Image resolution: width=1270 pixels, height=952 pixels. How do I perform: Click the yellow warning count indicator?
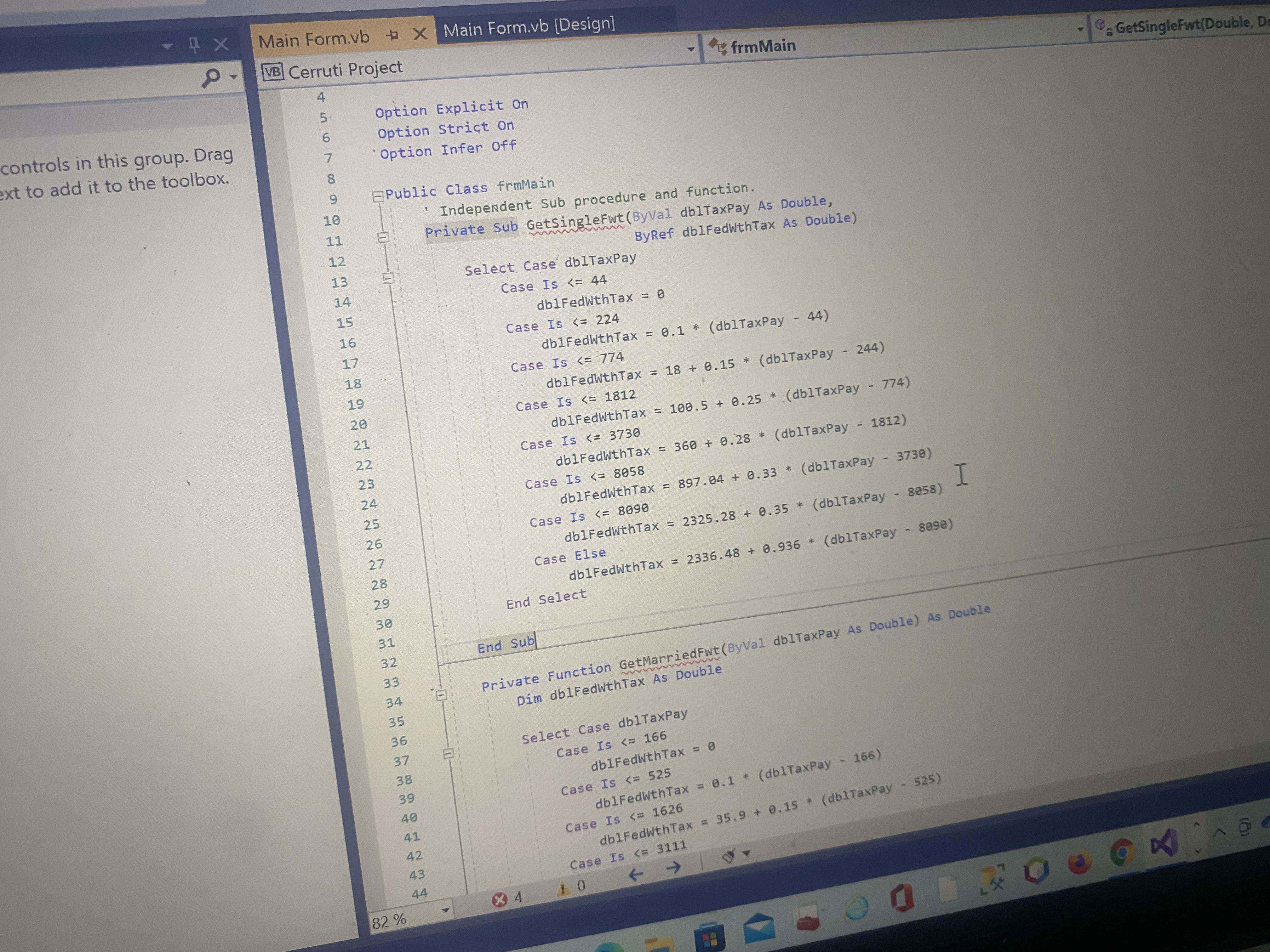tap(572, 888)
